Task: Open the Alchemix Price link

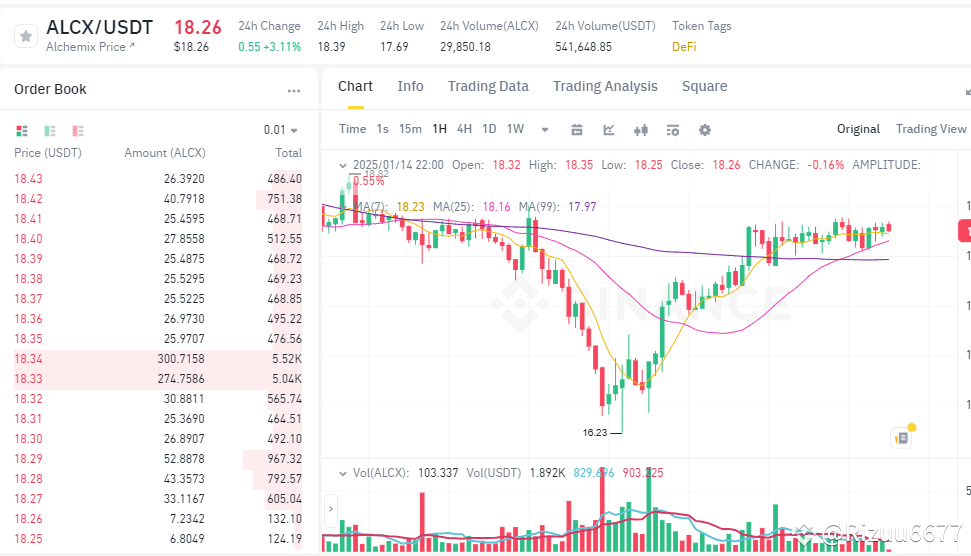Action: coord(90,46)
